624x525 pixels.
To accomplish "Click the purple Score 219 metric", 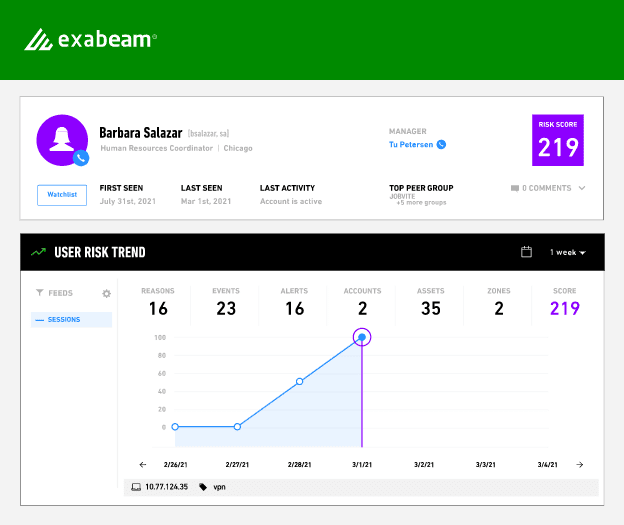I will coord(565,303).
